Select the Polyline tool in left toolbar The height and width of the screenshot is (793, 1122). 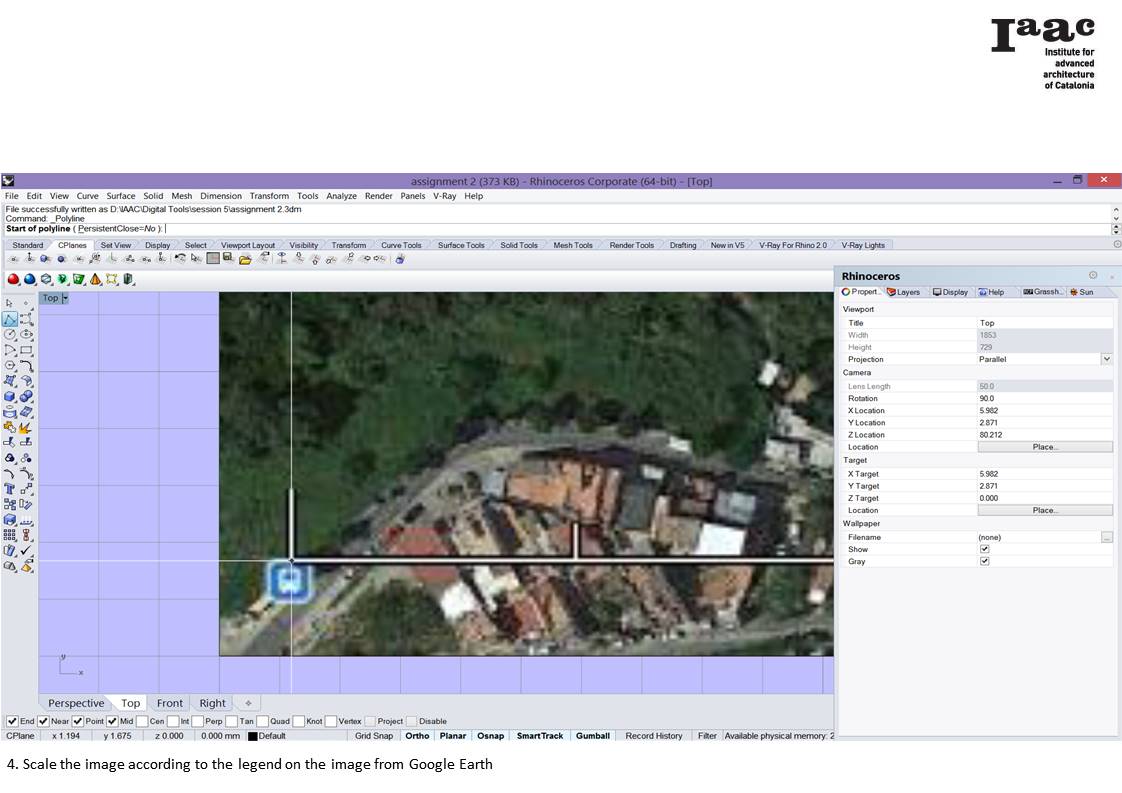[10, 319]
